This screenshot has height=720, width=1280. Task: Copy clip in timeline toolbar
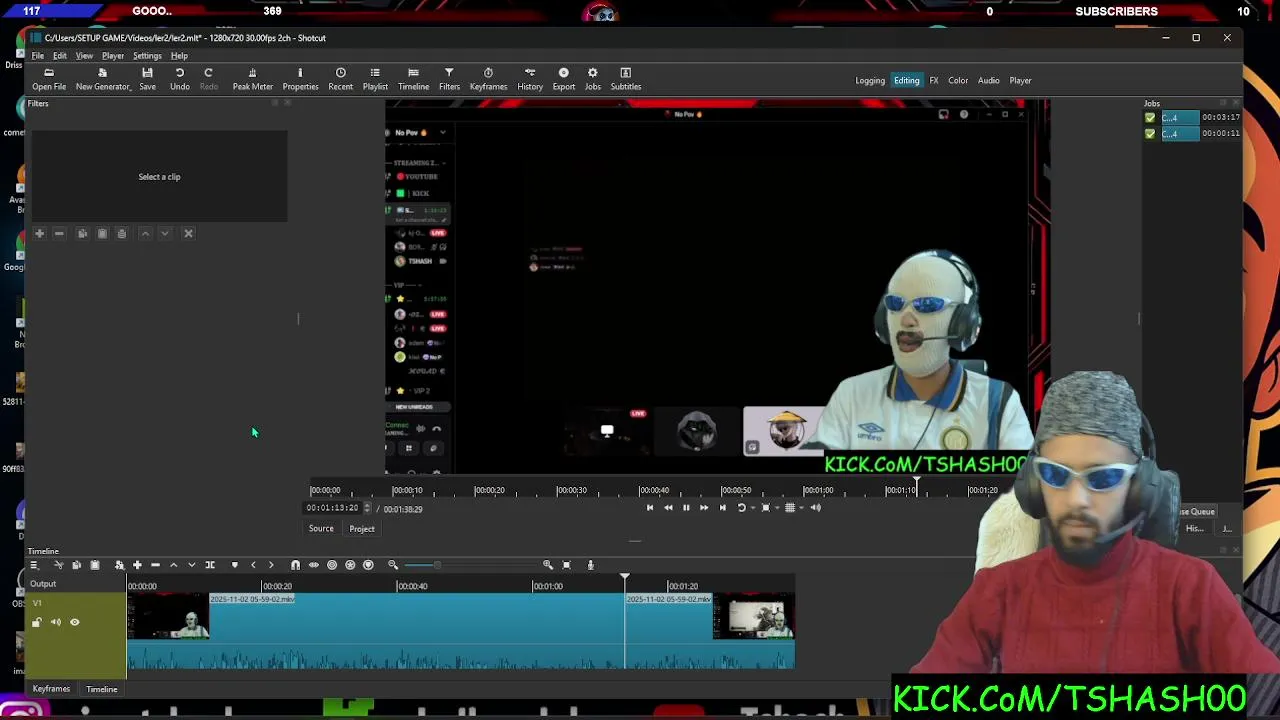tap(76, 565)
